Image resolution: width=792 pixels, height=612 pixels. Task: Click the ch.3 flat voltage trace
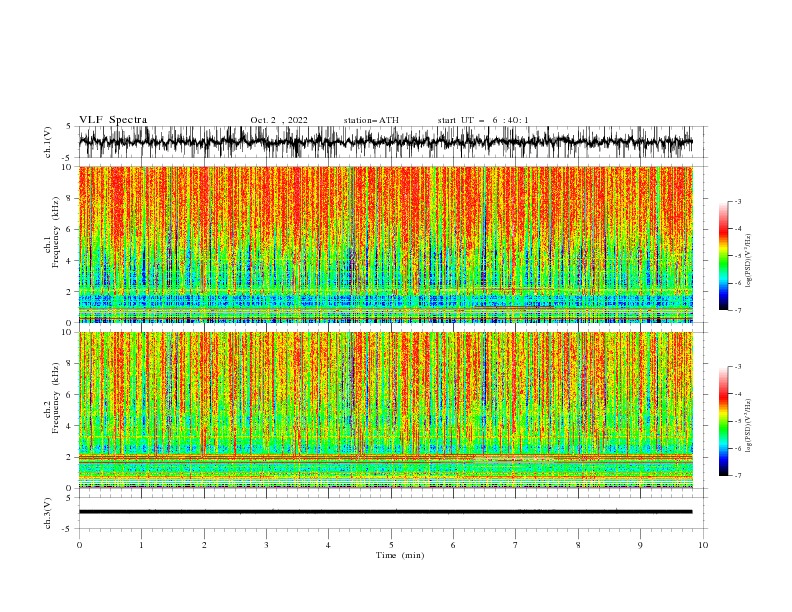tap(385, 512)
